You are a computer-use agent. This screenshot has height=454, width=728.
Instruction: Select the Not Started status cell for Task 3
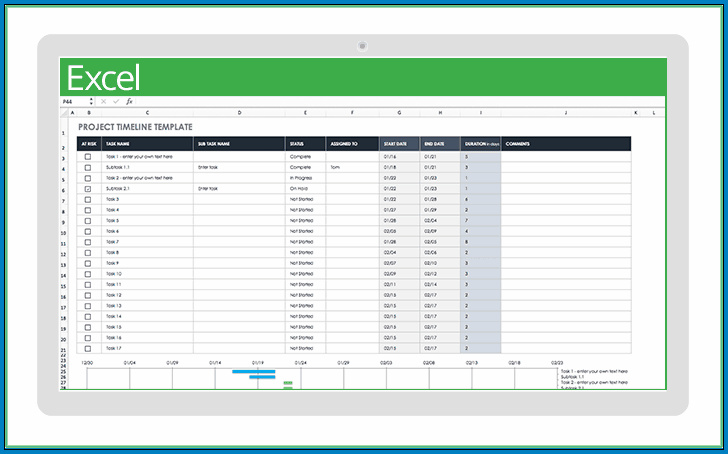click(x=305, y=200)
